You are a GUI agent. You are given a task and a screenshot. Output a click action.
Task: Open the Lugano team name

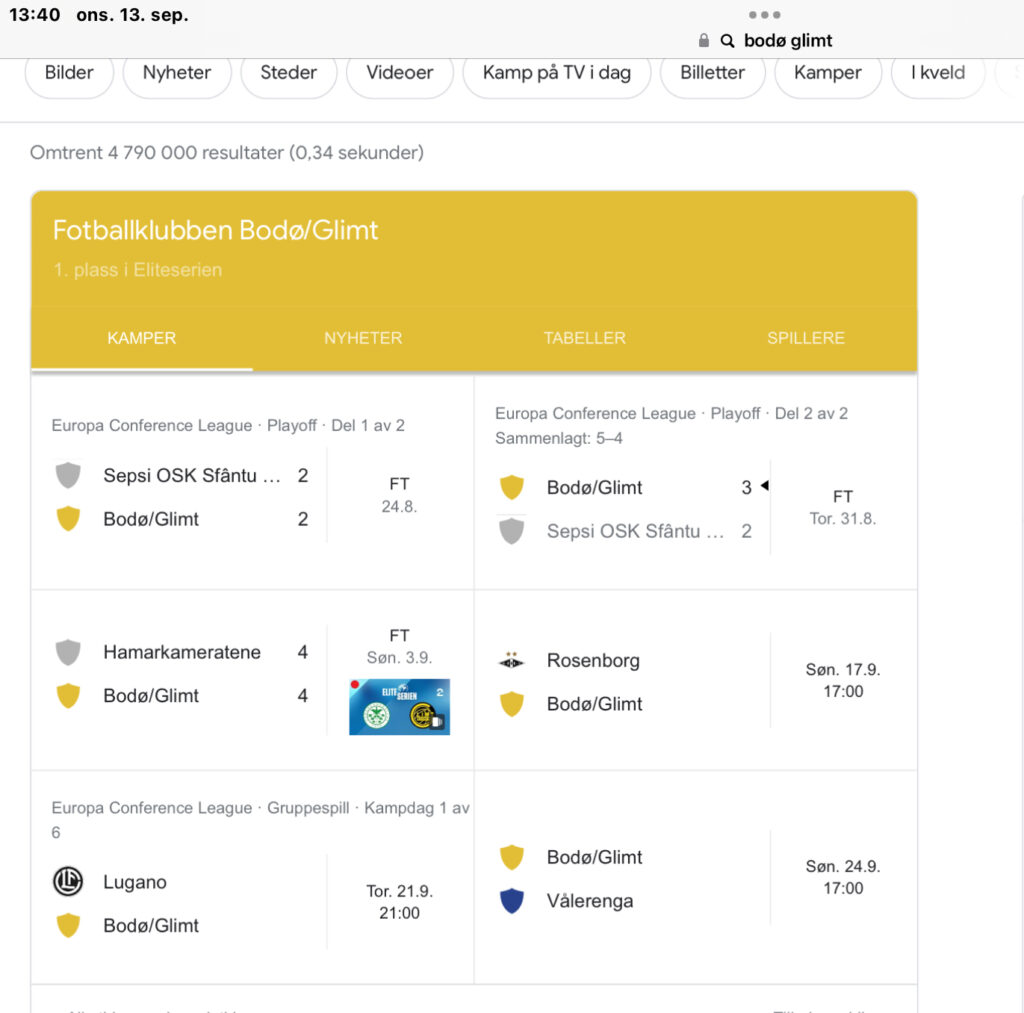point(135,882)
